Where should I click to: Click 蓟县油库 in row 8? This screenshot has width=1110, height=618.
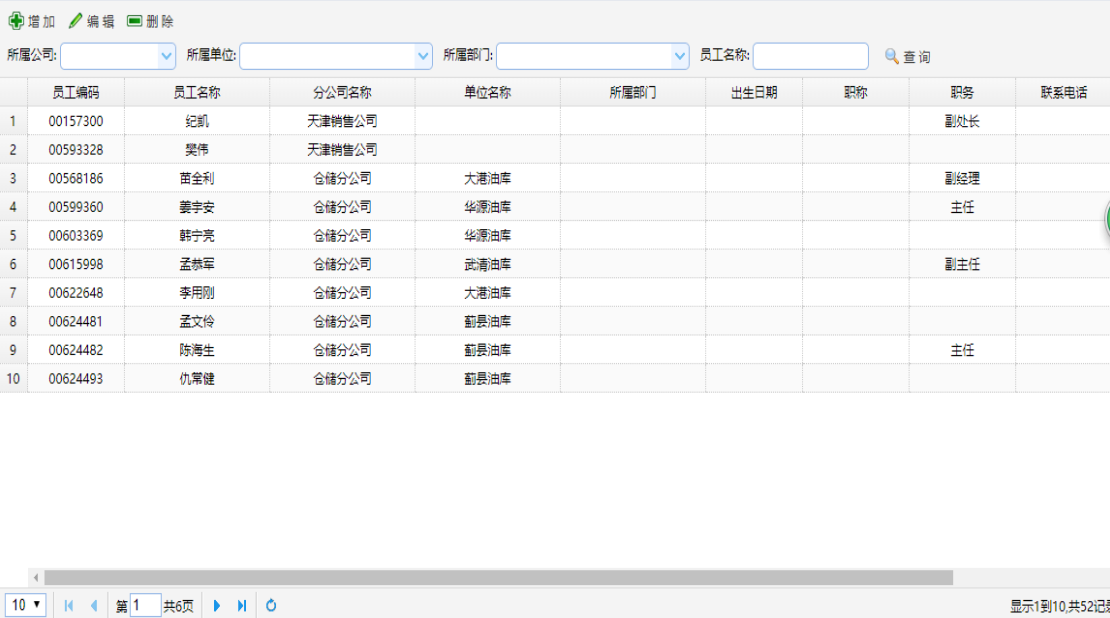tap(488, 321)
